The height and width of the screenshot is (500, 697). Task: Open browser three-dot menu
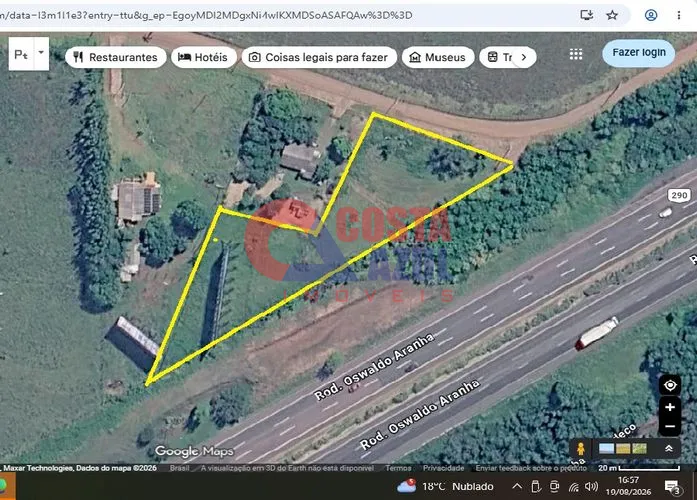click(679, 15)
